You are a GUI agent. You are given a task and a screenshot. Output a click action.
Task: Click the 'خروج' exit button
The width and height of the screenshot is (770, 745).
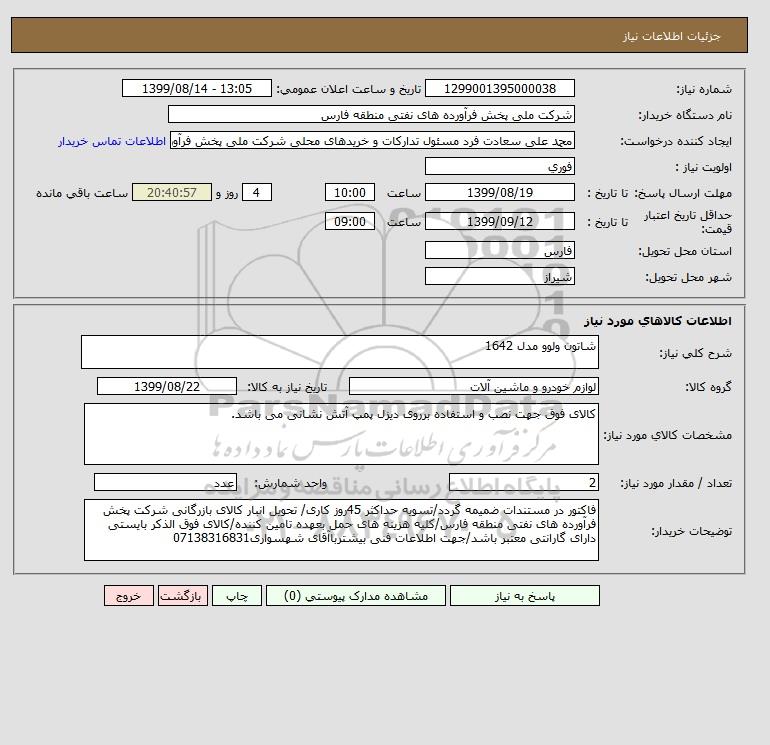coord(129,595)
